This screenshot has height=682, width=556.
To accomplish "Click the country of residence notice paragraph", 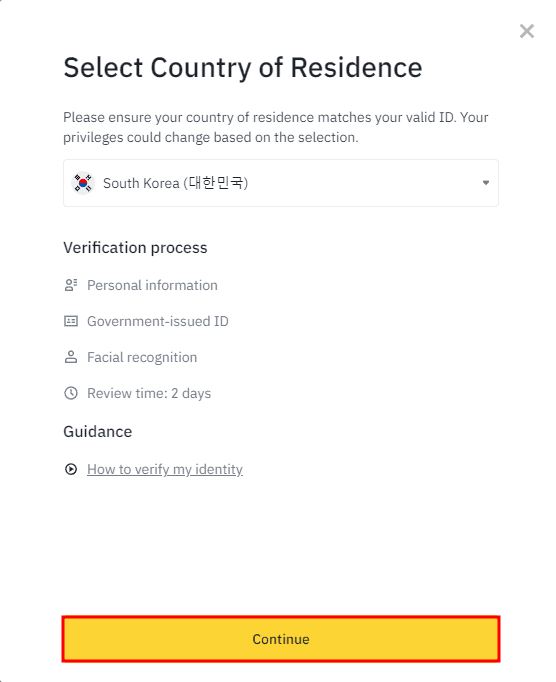I will (276, 127).
